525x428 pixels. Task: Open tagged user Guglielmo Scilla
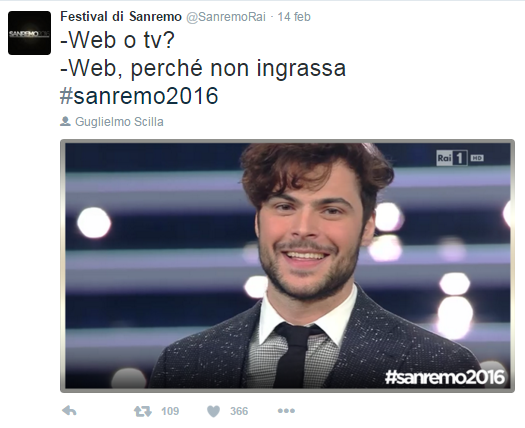[119, 122]
